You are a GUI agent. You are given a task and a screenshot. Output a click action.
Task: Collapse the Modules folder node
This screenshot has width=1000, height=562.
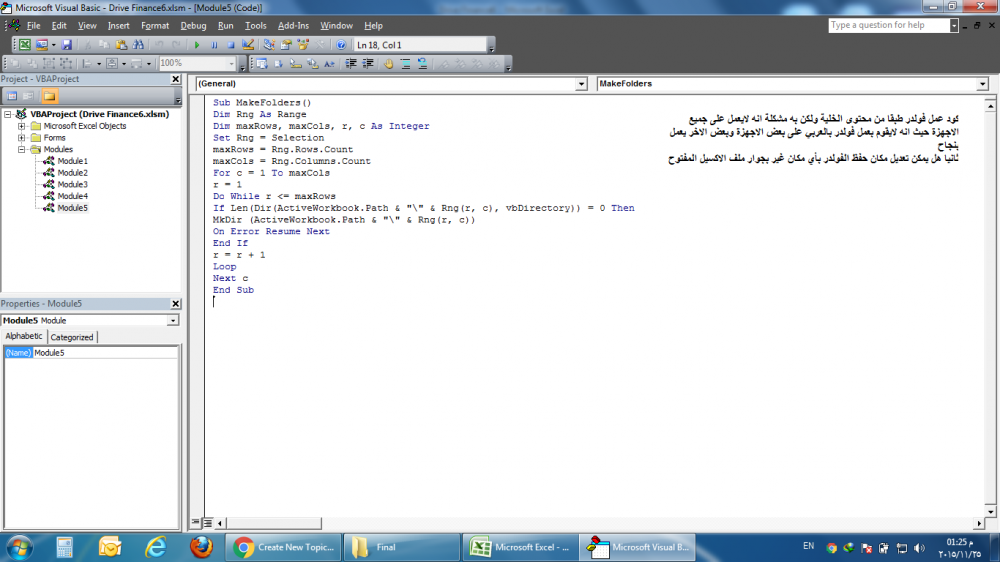(22, 149)
